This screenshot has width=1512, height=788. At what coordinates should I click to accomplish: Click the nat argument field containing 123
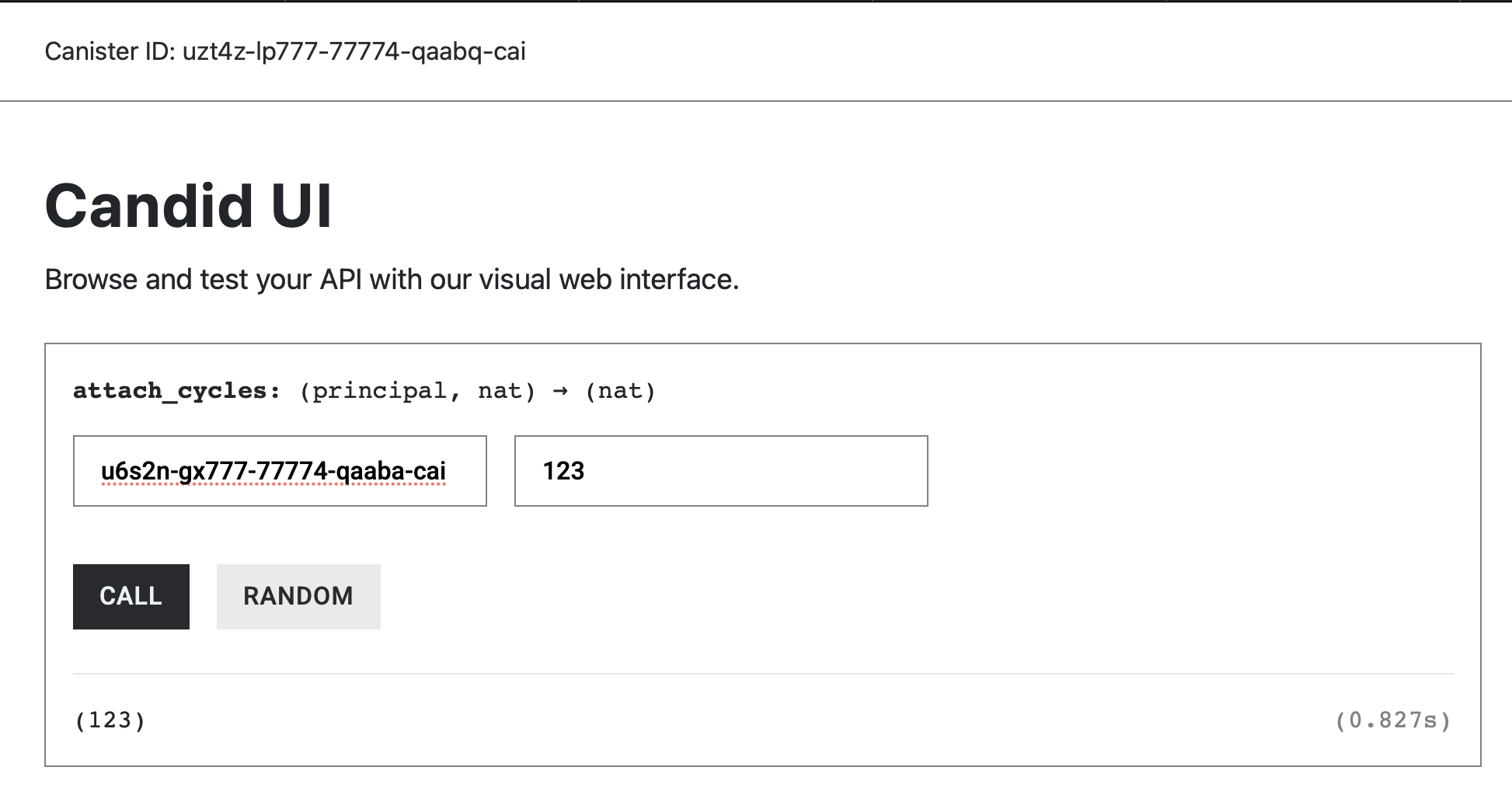pos(719,471)
